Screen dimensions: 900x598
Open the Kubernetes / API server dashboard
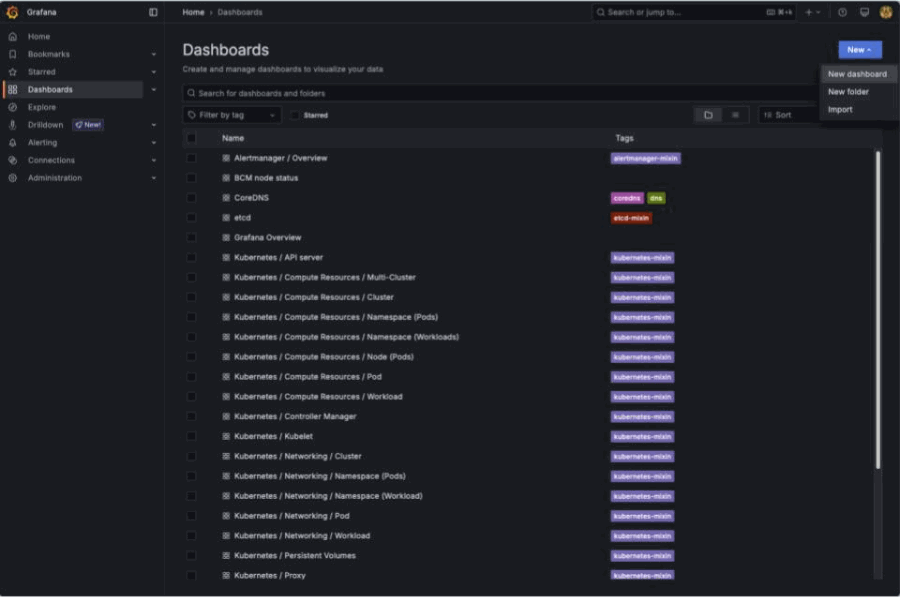tap(278, 258)
